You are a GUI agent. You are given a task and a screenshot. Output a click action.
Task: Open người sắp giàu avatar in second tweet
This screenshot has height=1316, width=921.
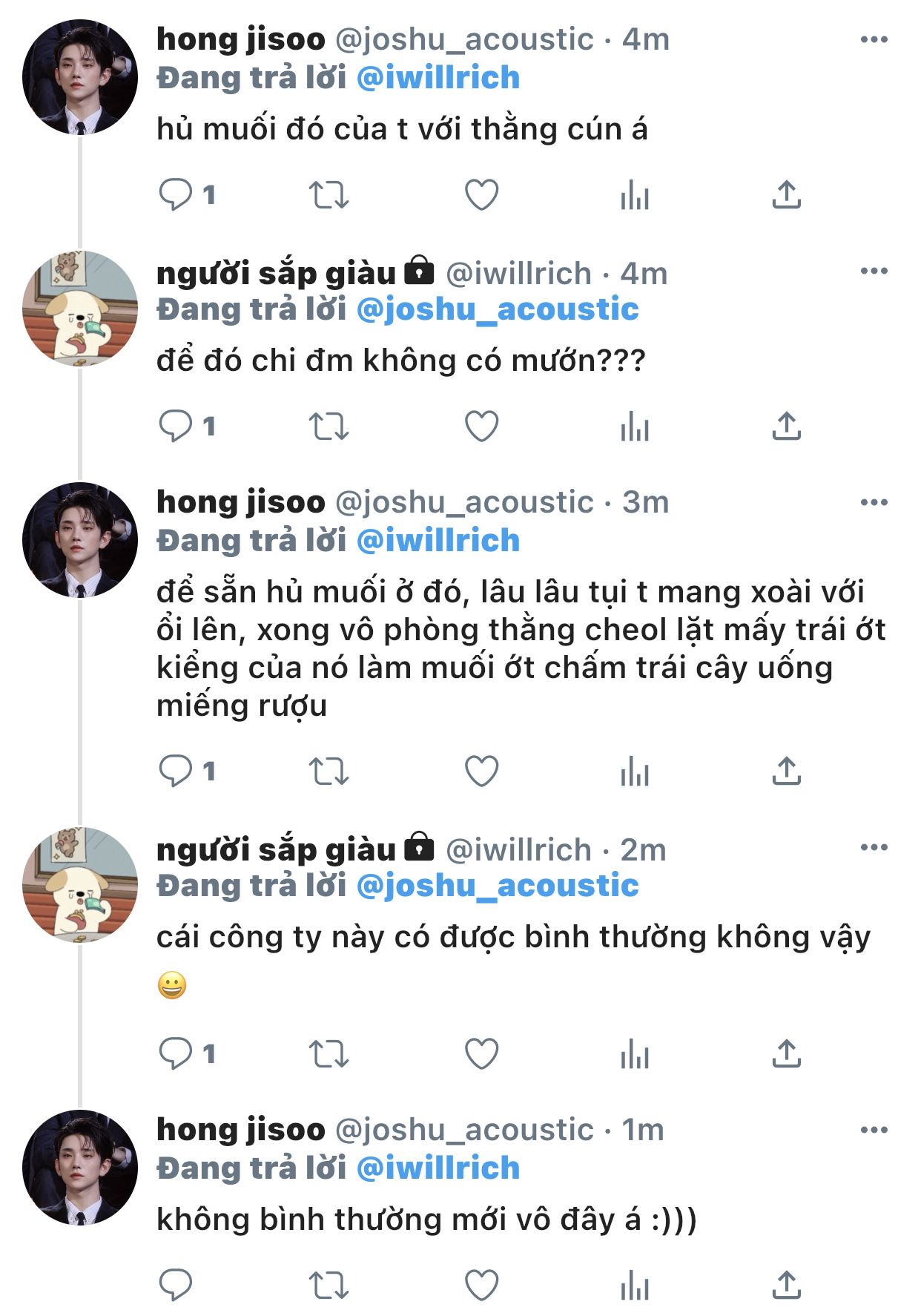(x=80, y=309)
